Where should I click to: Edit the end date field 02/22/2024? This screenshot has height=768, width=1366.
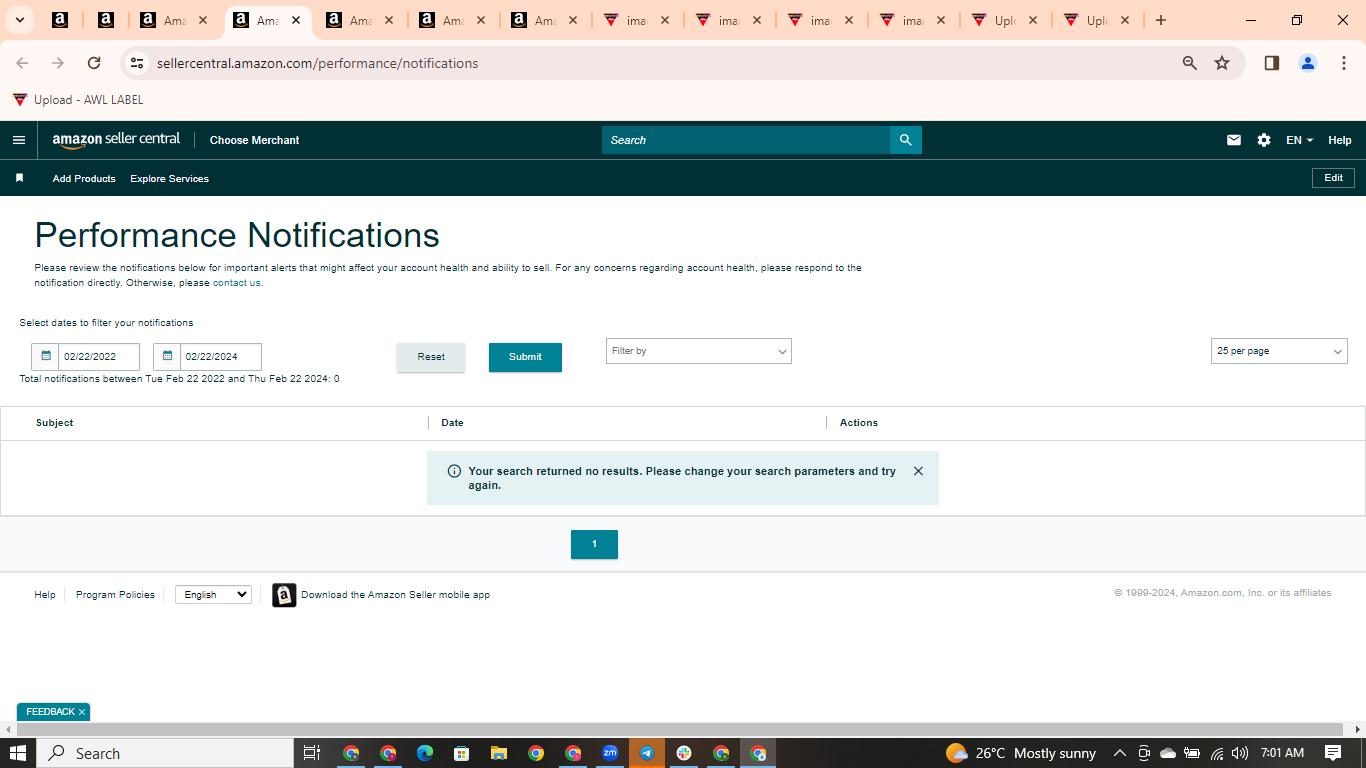(x=221, y=357)
